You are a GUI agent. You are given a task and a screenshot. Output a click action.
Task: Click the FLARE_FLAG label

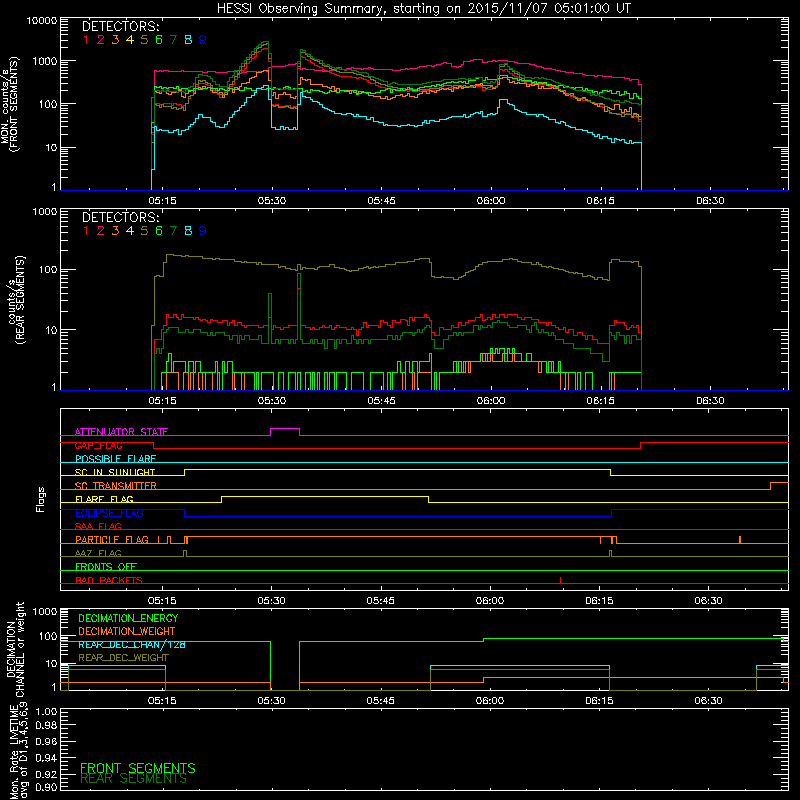tap(104, 499)
